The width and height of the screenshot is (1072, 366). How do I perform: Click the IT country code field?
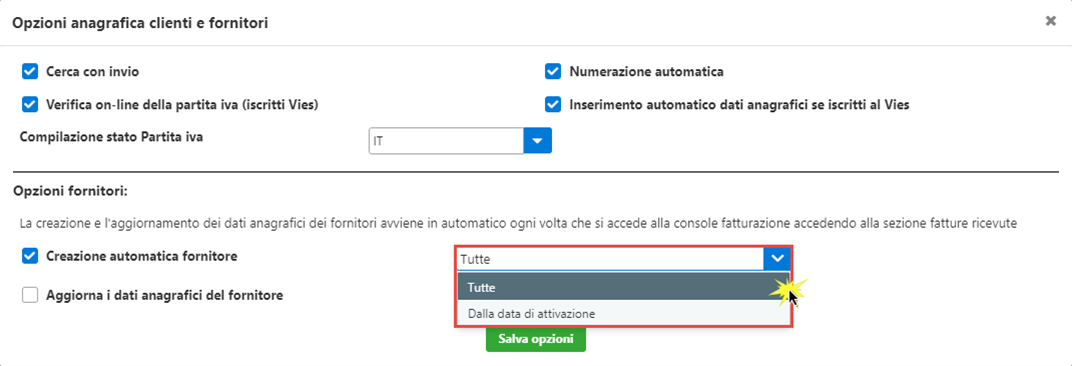[x=446, y=141]
